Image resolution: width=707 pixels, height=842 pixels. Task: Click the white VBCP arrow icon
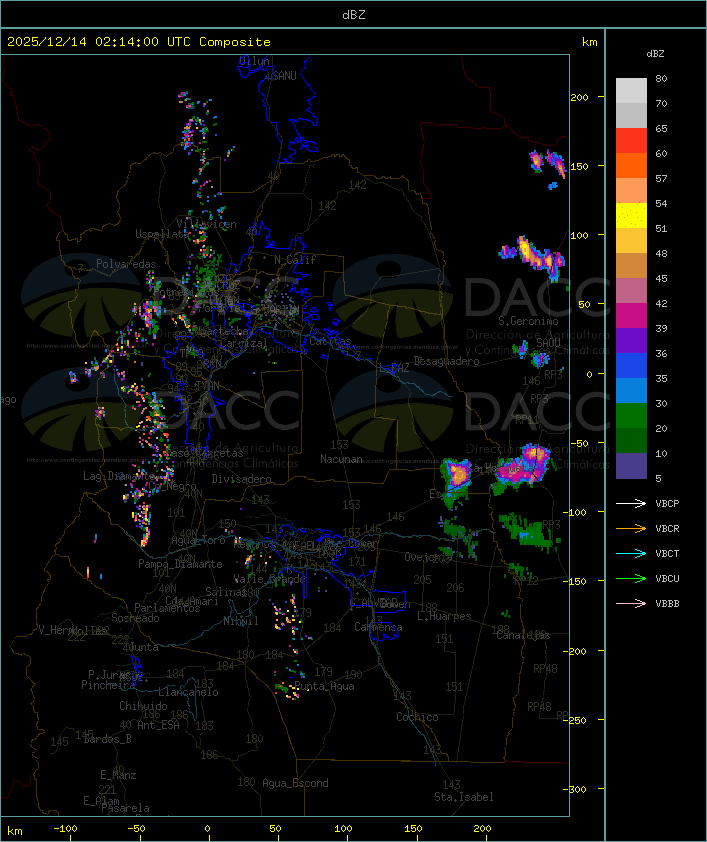[631, 503]
